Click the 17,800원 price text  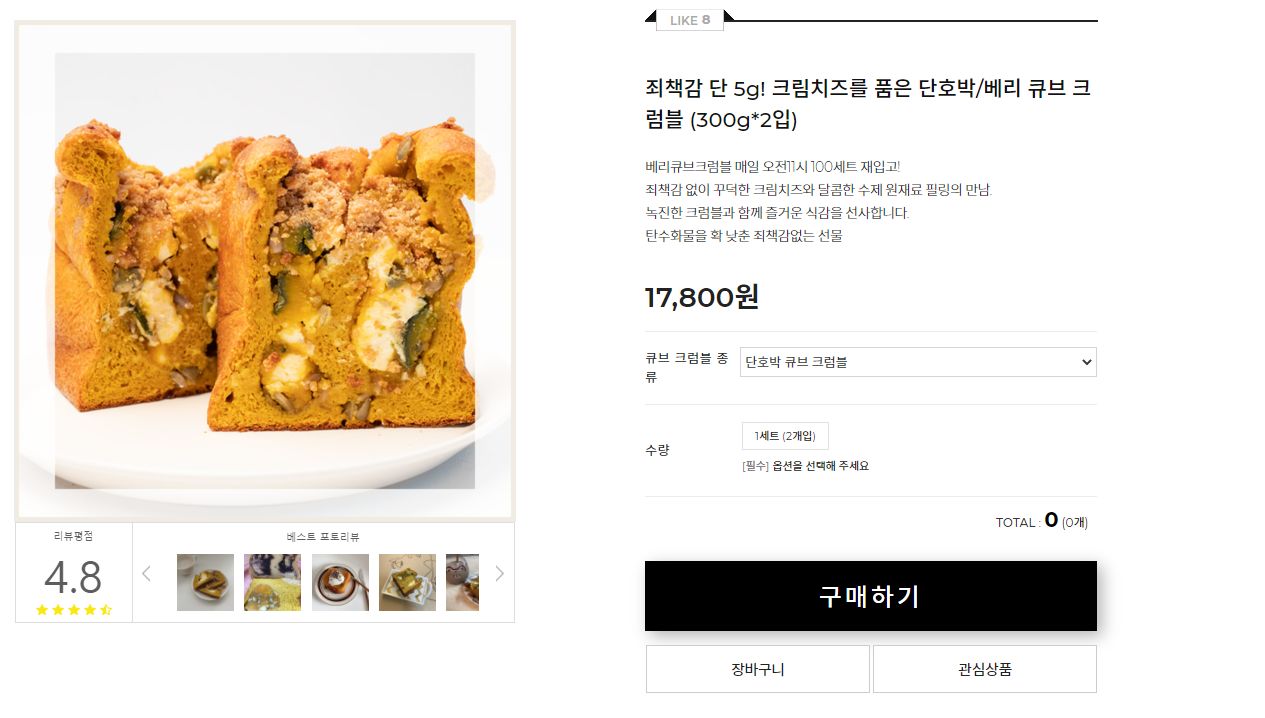pyautogui.click(x=702, y=297)
